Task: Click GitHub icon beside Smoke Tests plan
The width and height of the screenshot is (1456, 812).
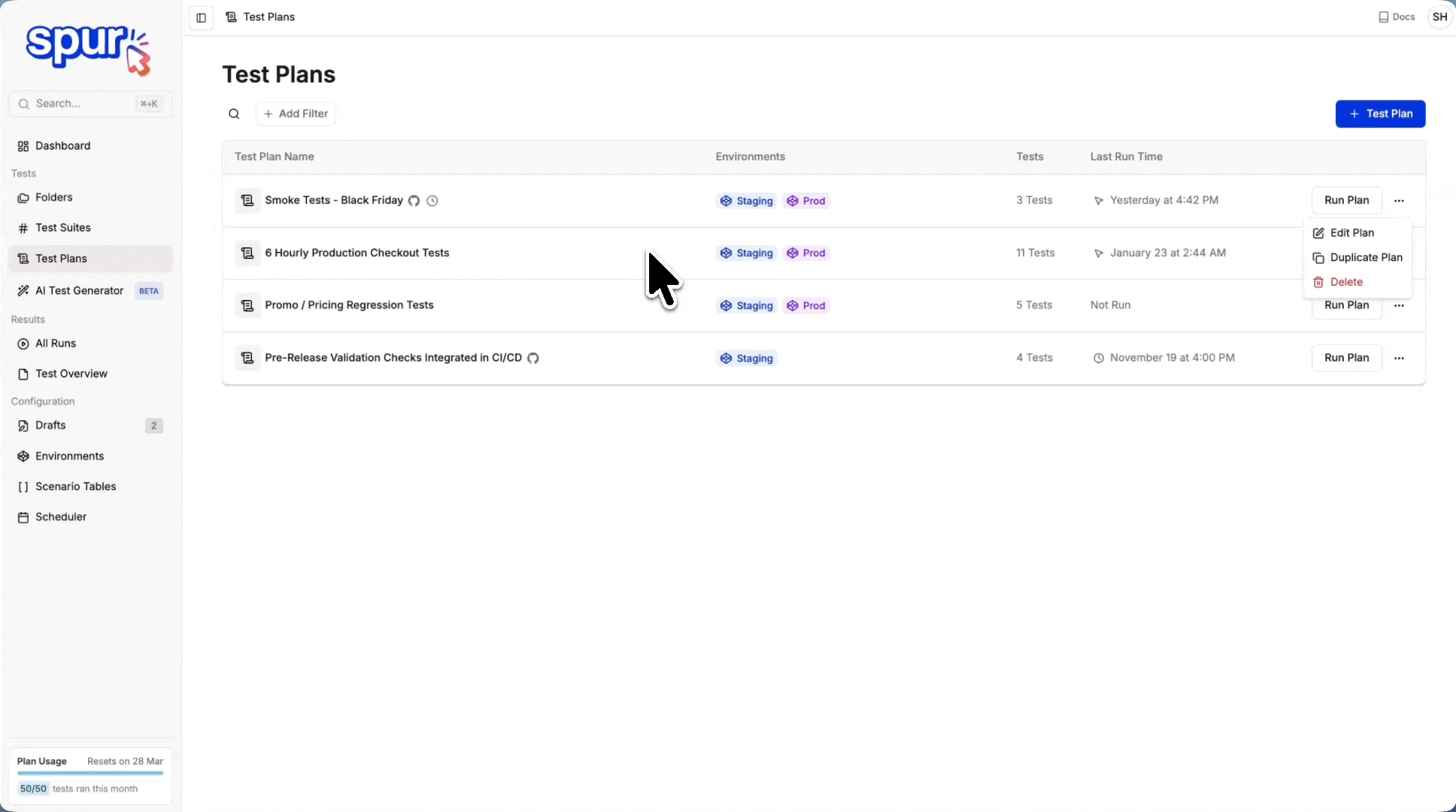Action: 414,201
